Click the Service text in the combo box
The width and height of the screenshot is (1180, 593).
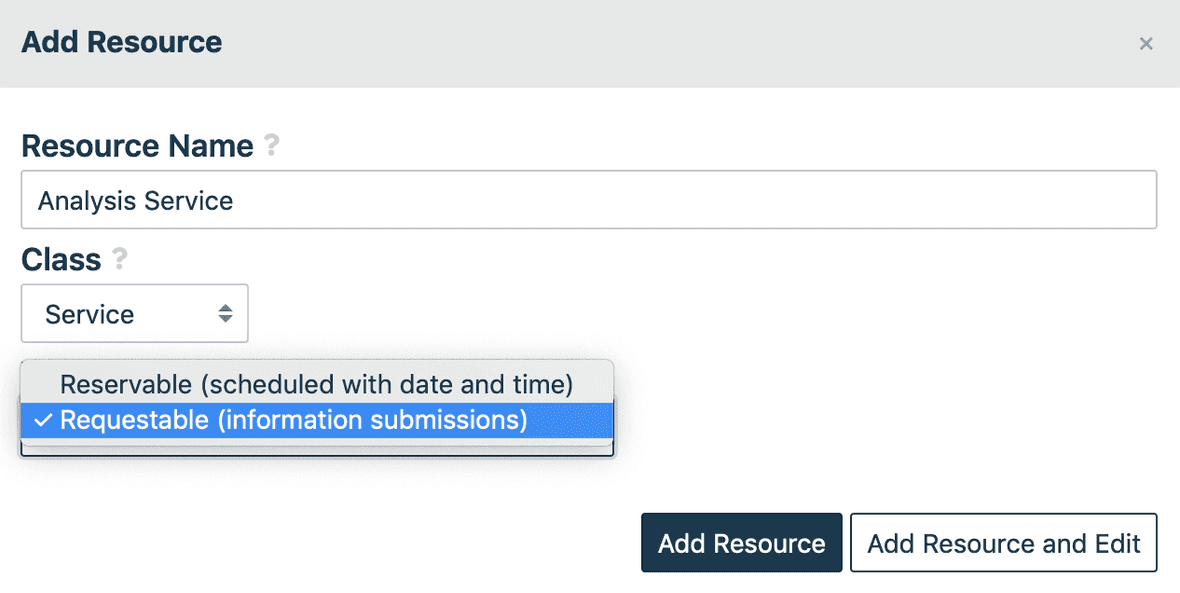[x=87, y=313]
